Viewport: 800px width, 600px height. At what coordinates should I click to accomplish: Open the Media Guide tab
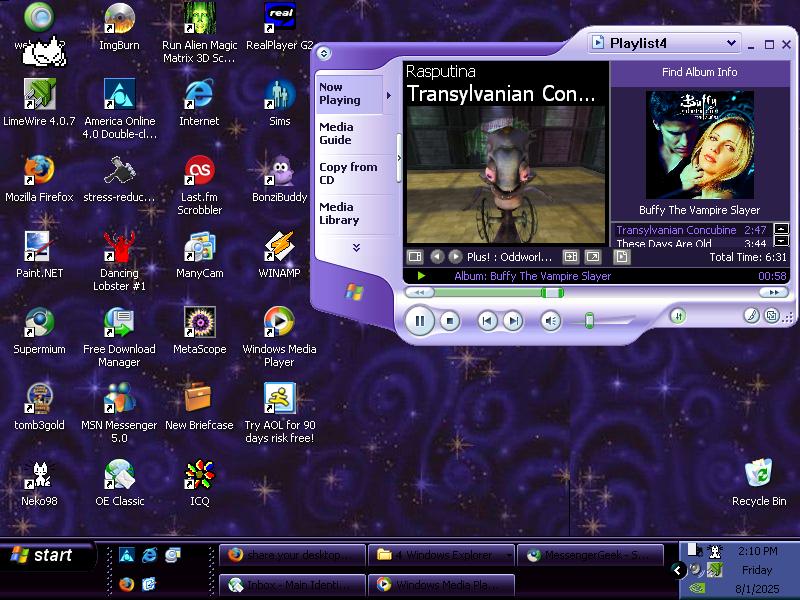point(337,133)
